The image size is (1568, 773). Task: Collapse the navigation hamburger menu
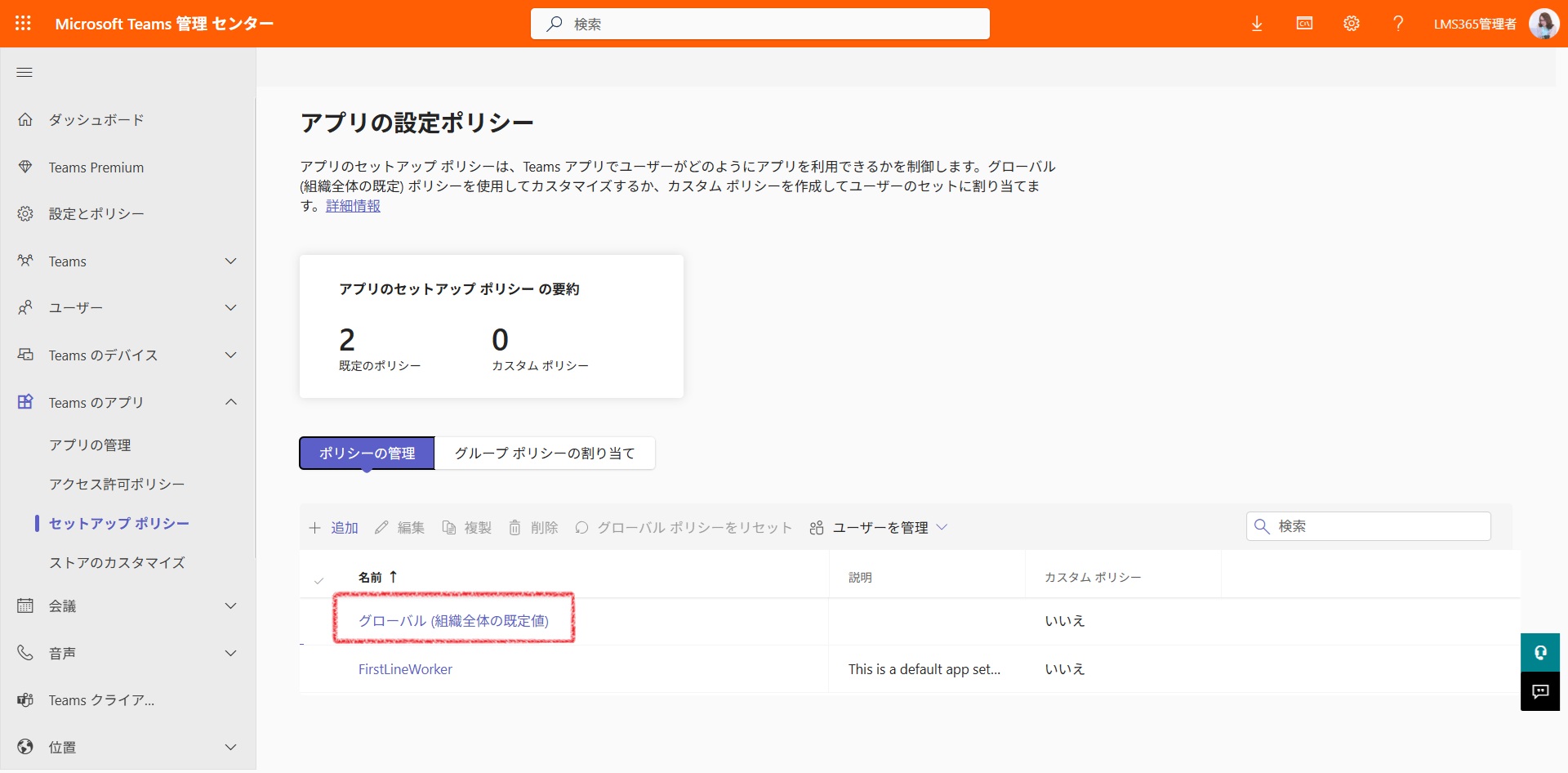[24, 73]
